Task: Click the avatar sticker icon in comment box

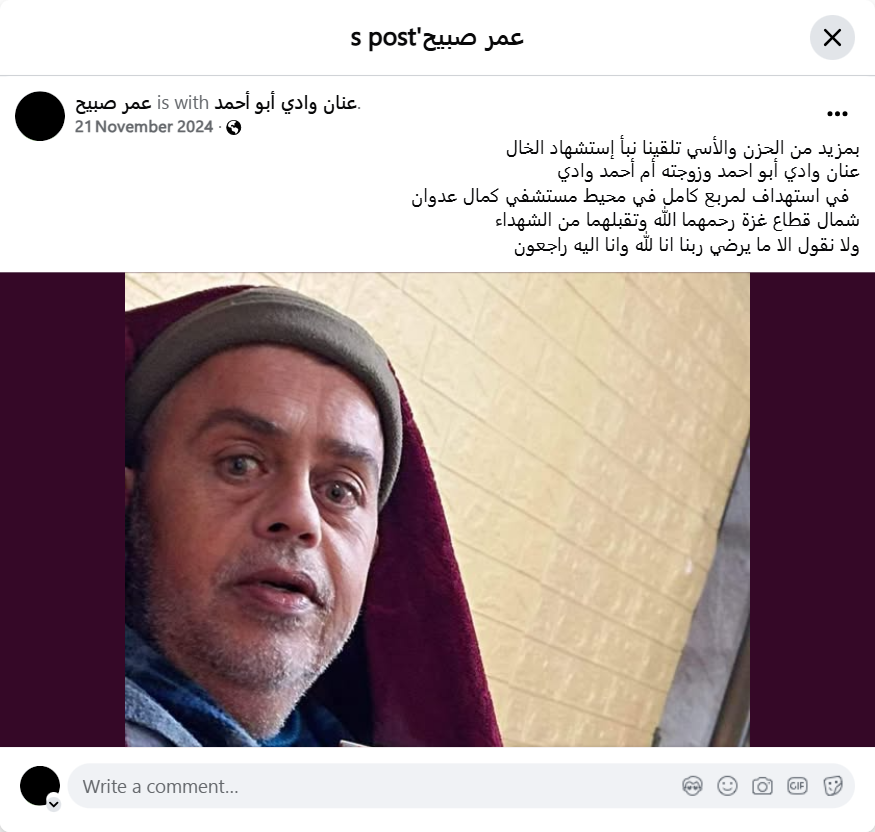Action: (692, 786)
